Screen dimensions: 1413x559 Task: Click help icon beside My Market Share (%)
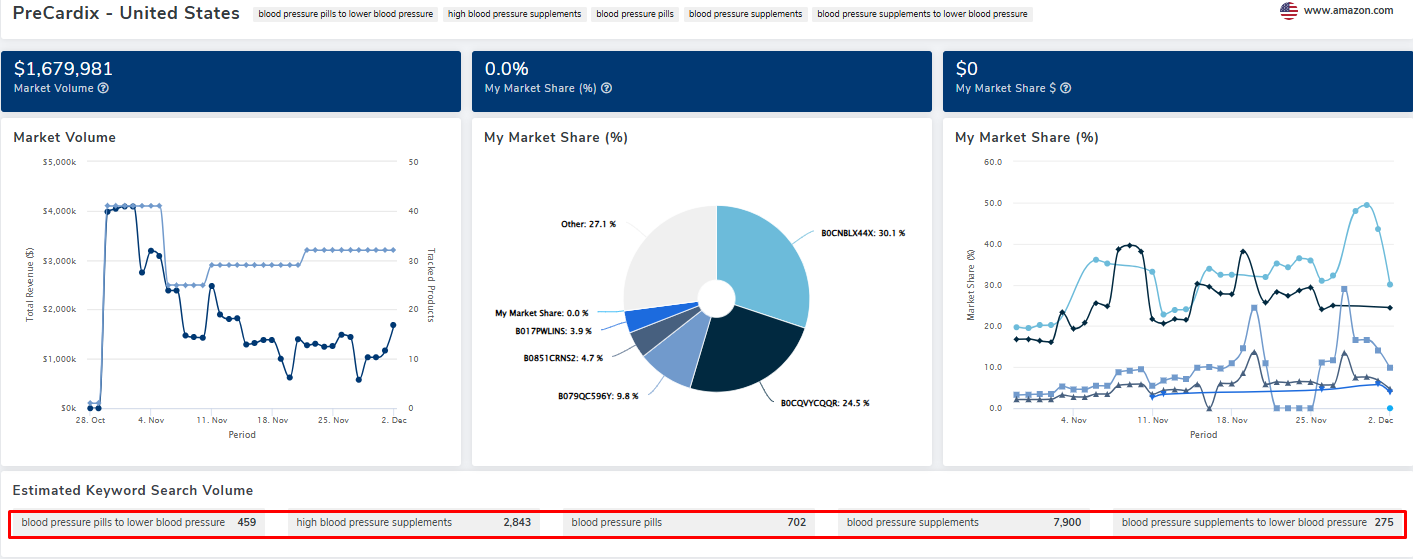606,88
